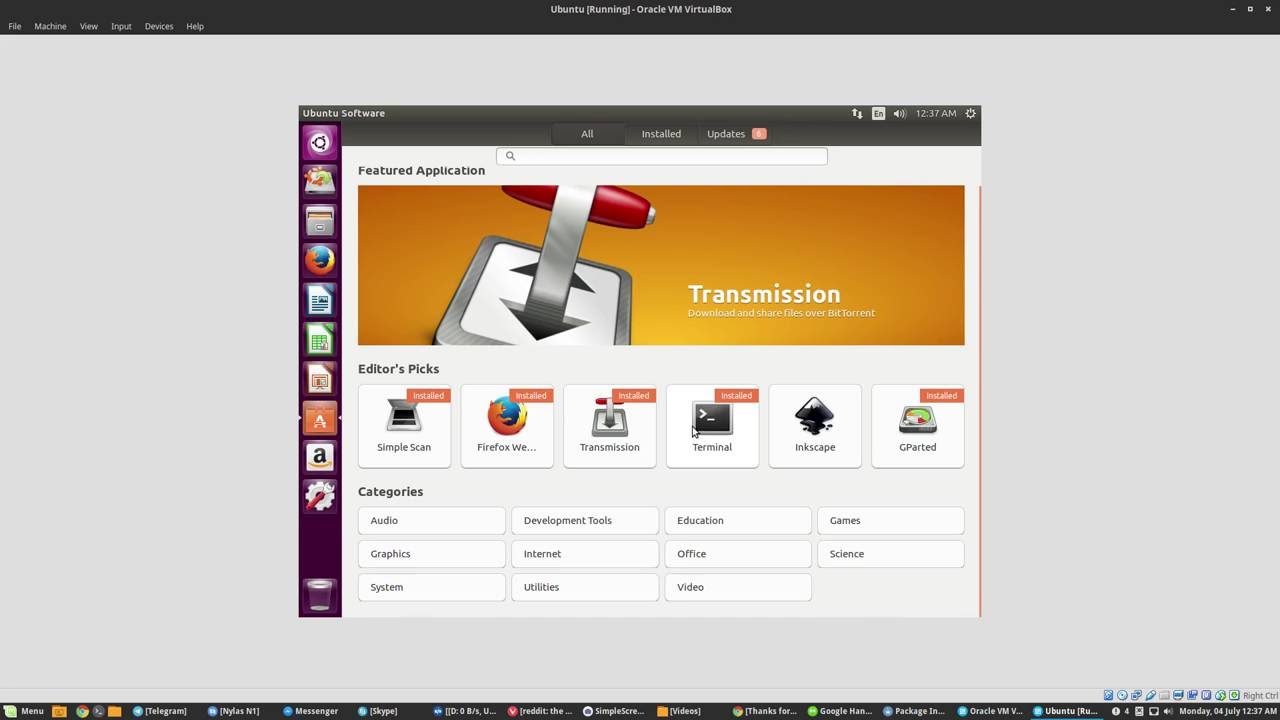Open the Firefox Web Browser pick tile
This screenshot has height=720, width=1280.
pos(507,426)
